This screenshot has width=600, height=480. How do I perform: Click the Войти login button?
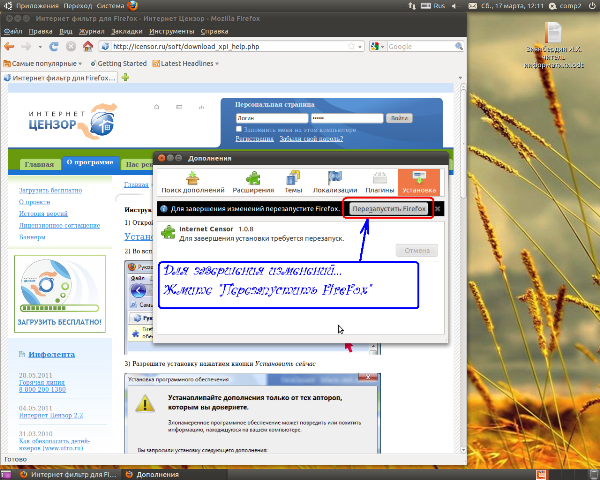click(399, 118)
